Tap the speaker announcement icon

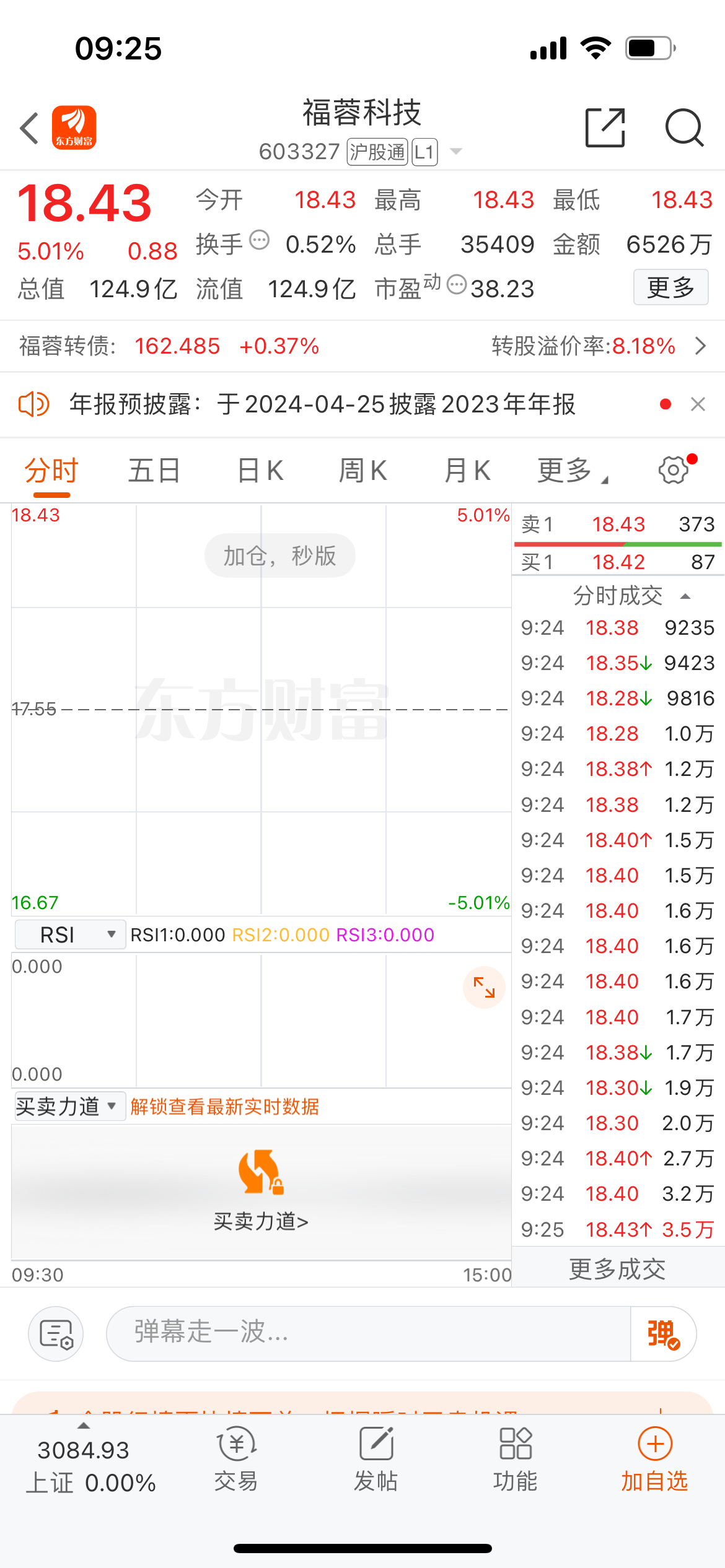[x=34, y=404]
